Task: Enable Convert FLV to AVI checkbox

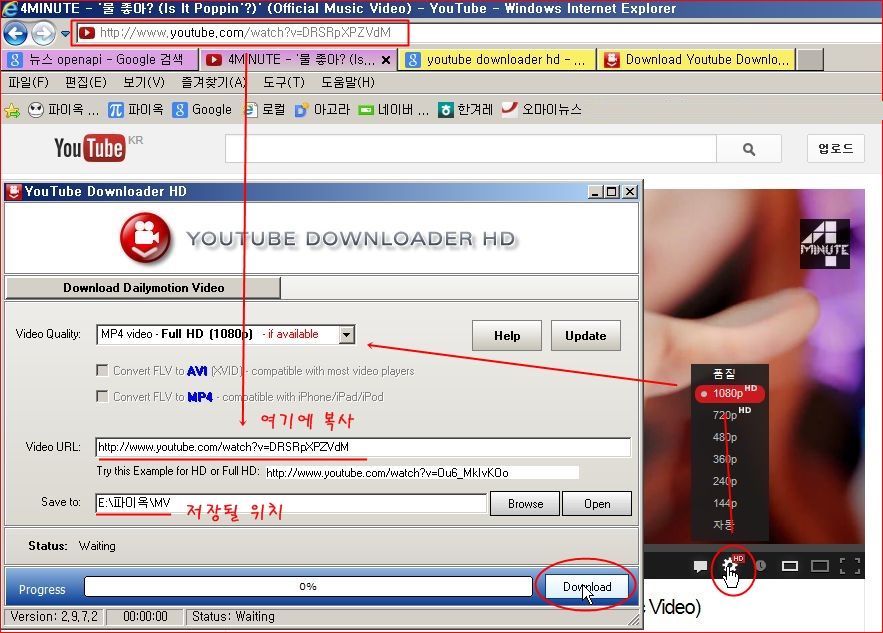Action: [x=102, y=371]
